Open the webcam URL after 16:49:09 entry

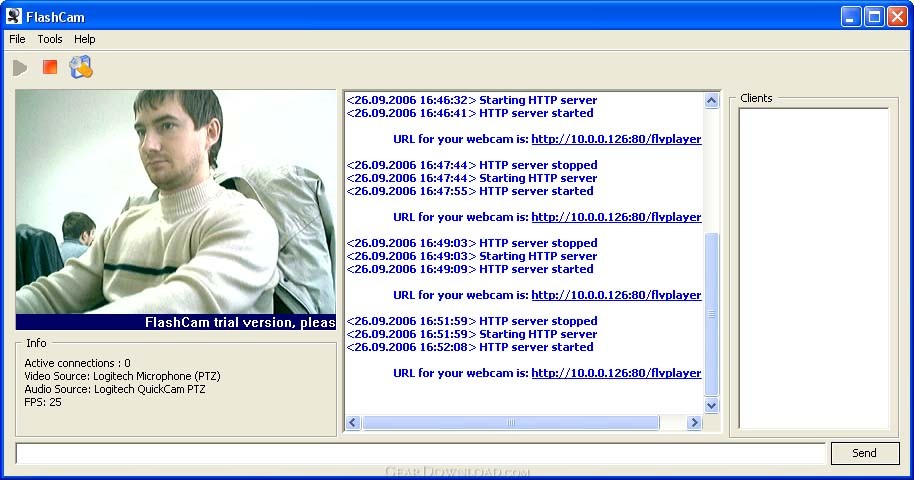pyautogui.click(x=616, y=295)
